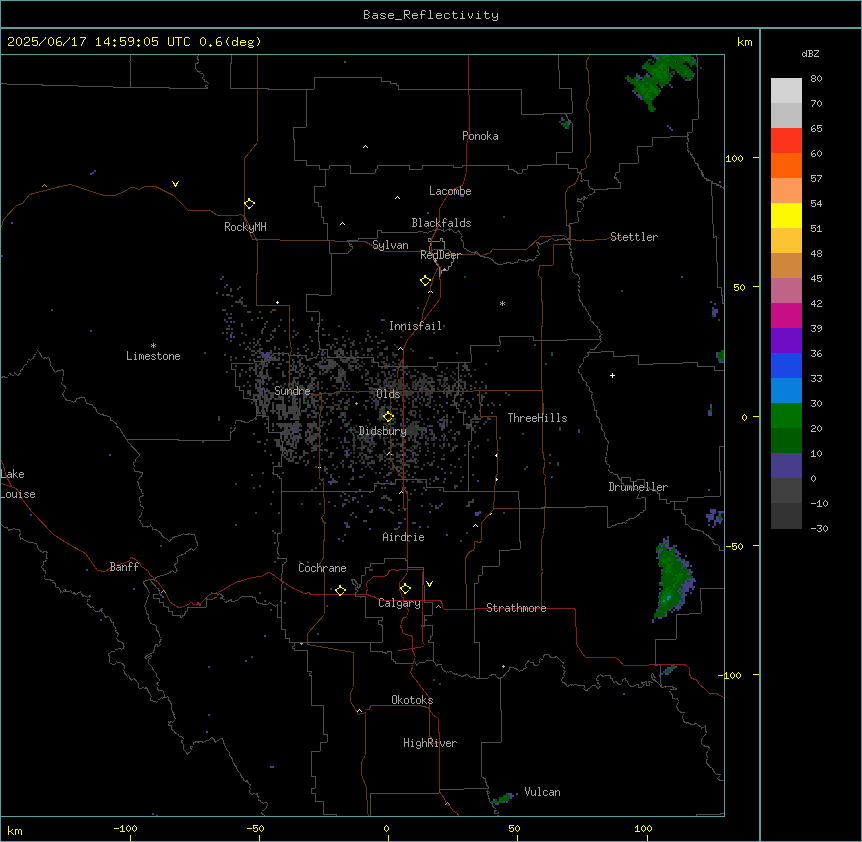
Task: Click the ThreeHills town label
Action: pyautogui.click(x=537, y=418)
